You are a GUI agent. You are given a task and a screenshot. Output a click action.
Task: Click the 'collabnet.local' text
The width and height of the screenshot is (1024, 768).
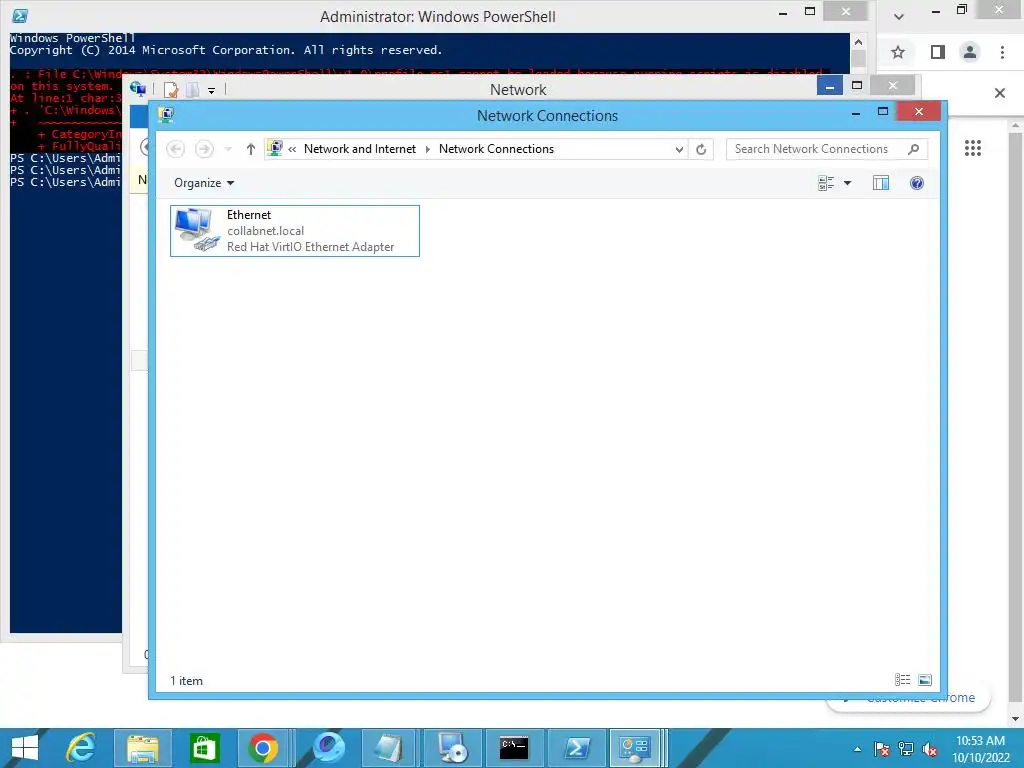(266, 231)
